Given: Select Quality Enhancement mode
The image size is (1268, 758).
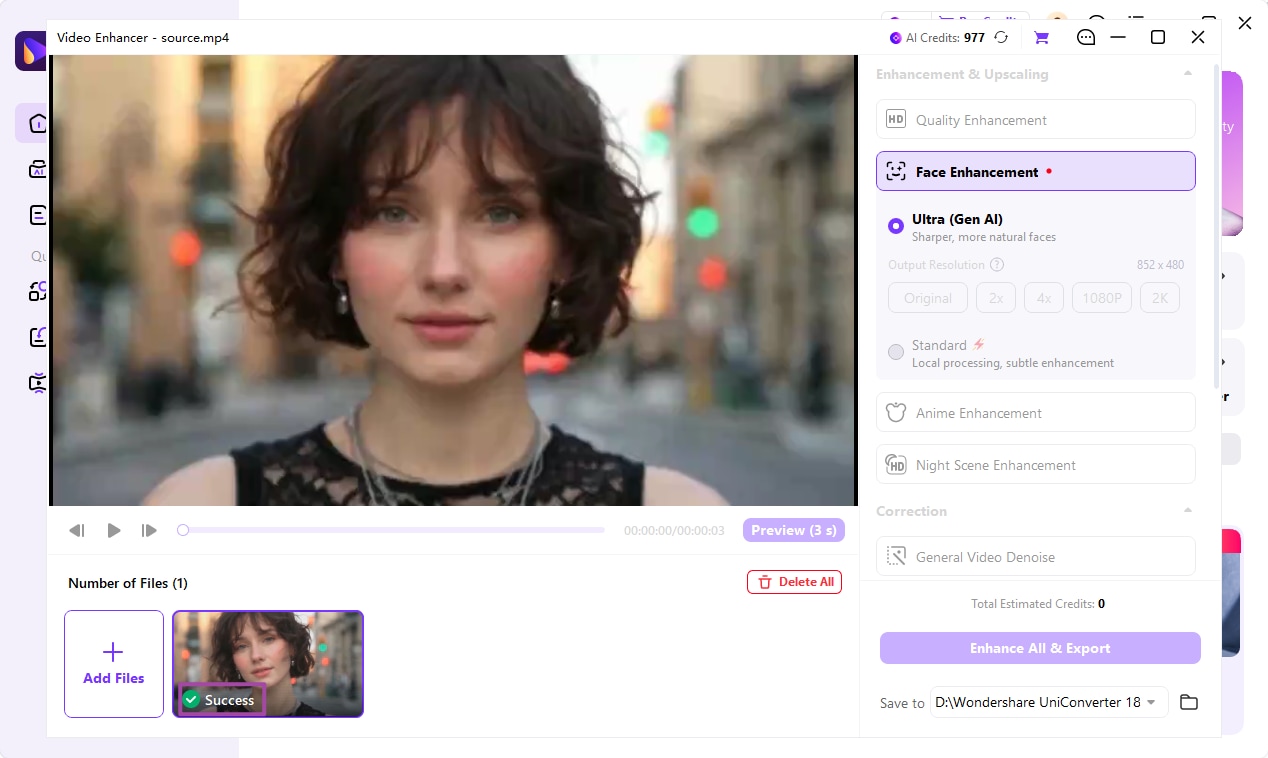Looking at the screenshot, I should [x=1036, y=119].
